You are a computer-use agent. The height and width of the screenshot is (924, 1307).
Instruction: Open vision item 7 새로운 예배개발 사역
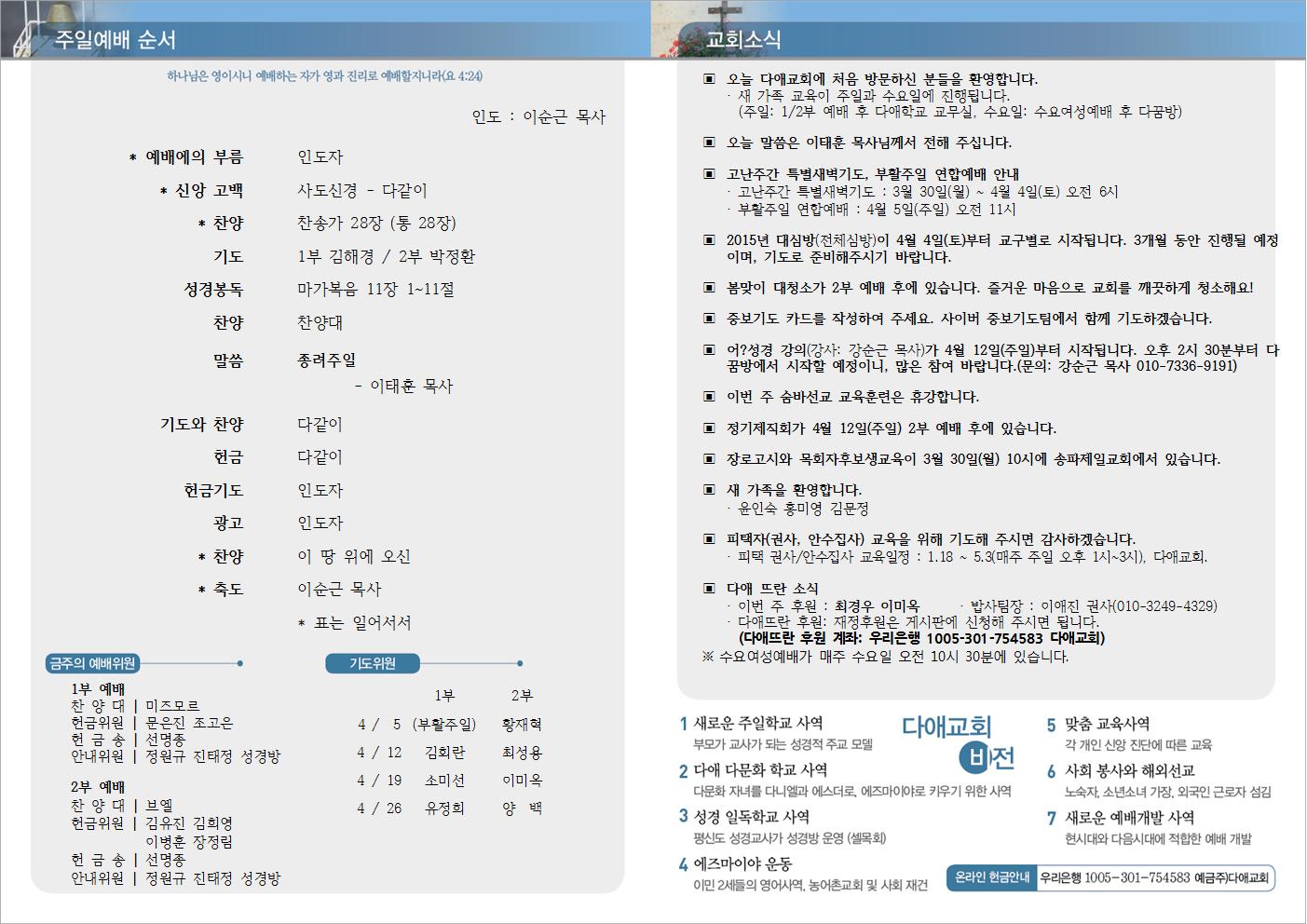1129,818
